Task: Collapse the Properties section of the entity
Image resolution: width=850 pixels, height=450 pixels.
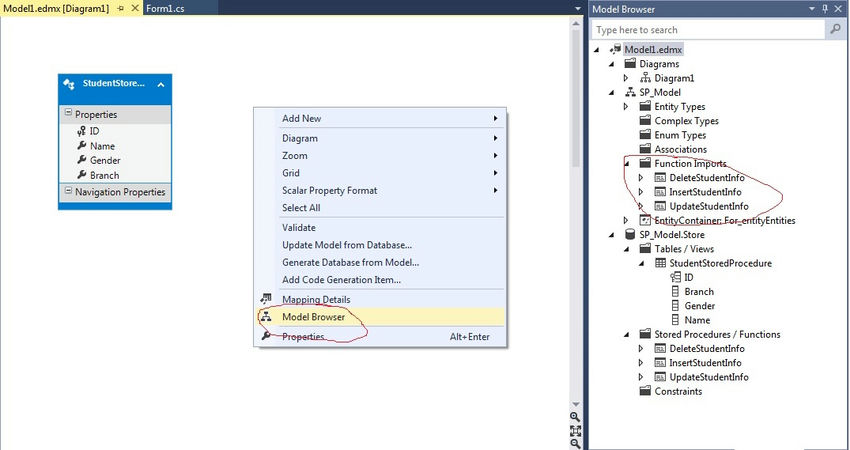Action: [68, 113]
